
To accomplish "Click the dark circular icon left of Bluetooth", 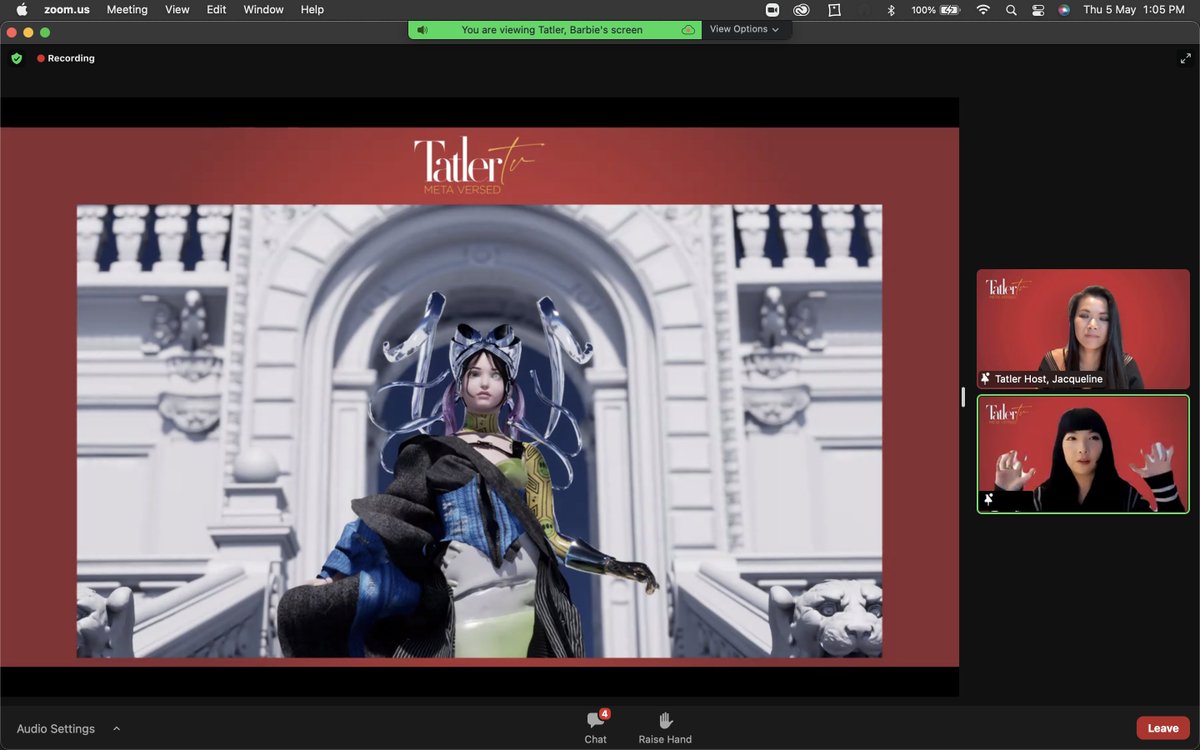I will click(864, 9).
